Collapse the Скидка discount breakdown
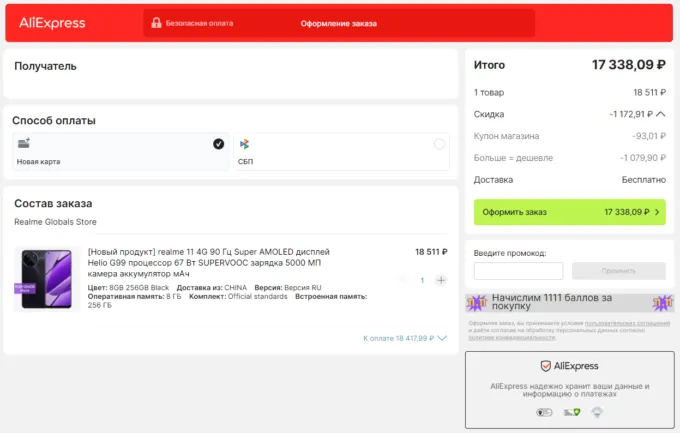Viewport: 680px width, 433px height. (660, 114)
